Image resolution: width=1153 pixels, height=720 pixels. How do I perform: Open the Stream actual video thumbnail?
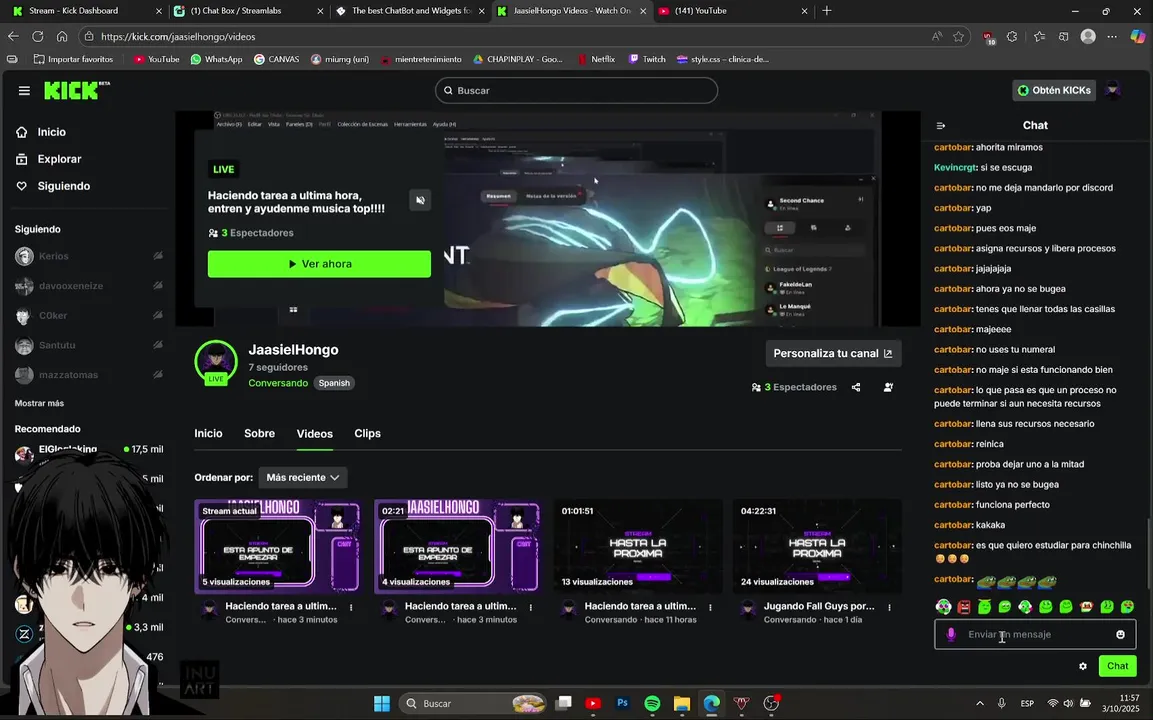click(x=277, y=546)
